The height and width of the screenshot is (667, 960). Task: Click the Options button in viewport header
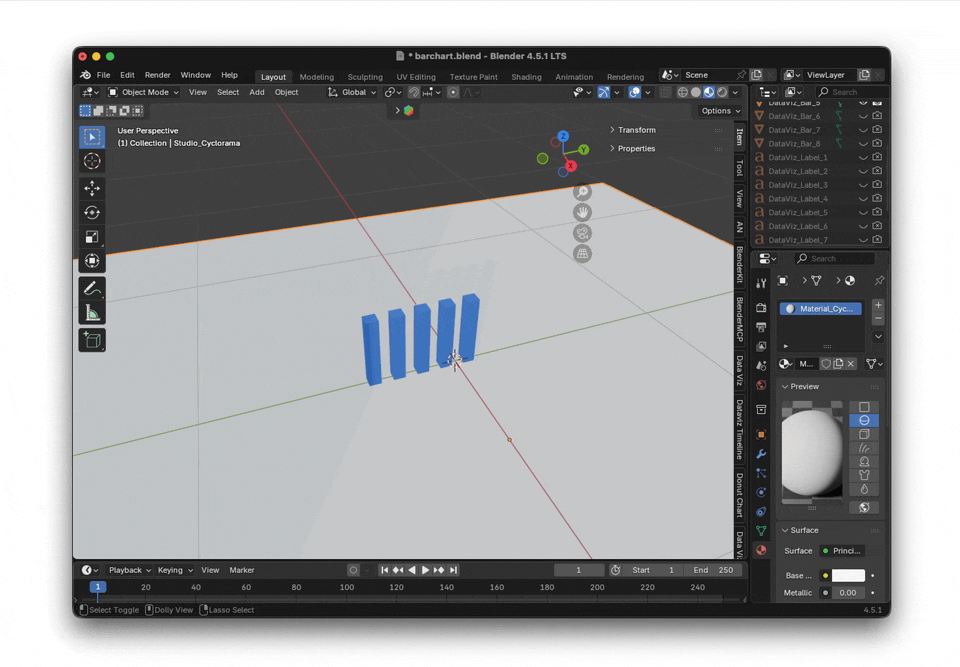tap(720, 111)
